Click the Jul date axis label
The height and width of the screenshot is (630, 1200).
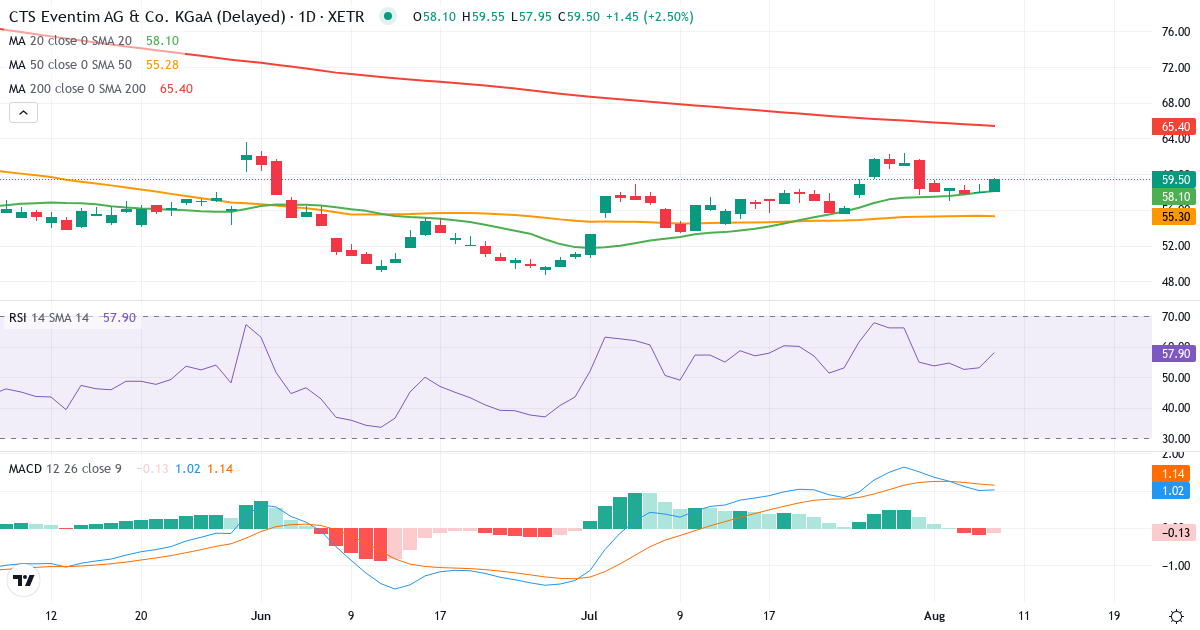pyautogui.click(x=589, y=615)
